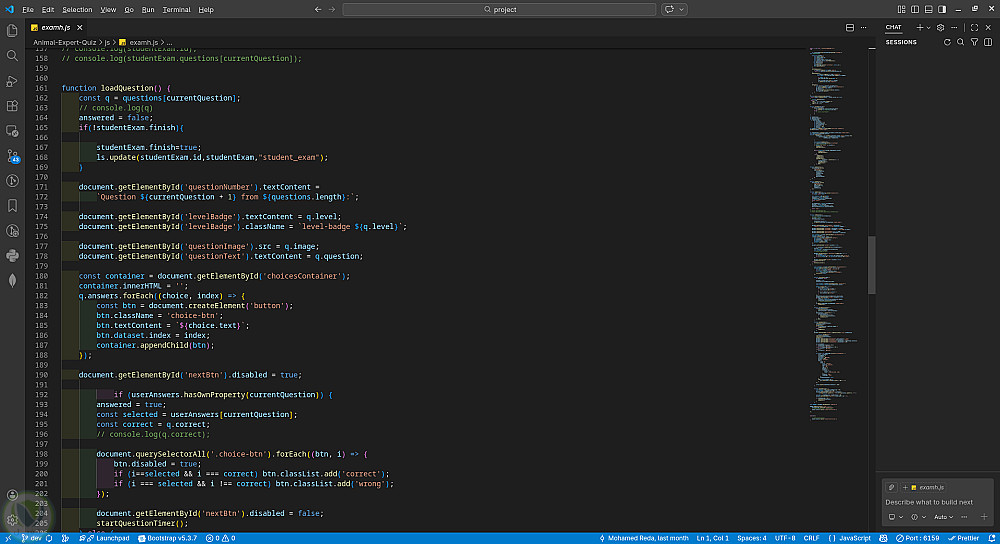Open the Extensions view in activity bar

tap(12, 106)
